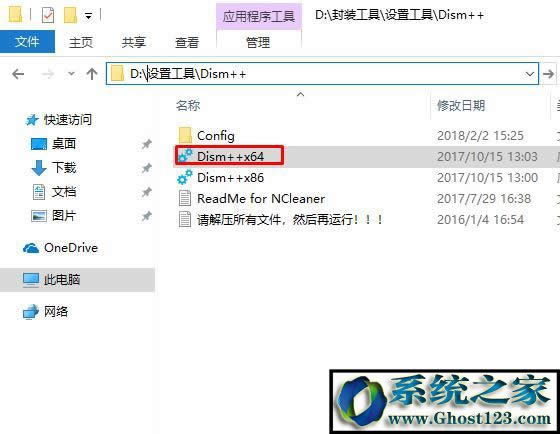The height and width of the screenshot is (434, 560).
Task: Click the date 2017/10/15 13:03
Action: [487, 156]
